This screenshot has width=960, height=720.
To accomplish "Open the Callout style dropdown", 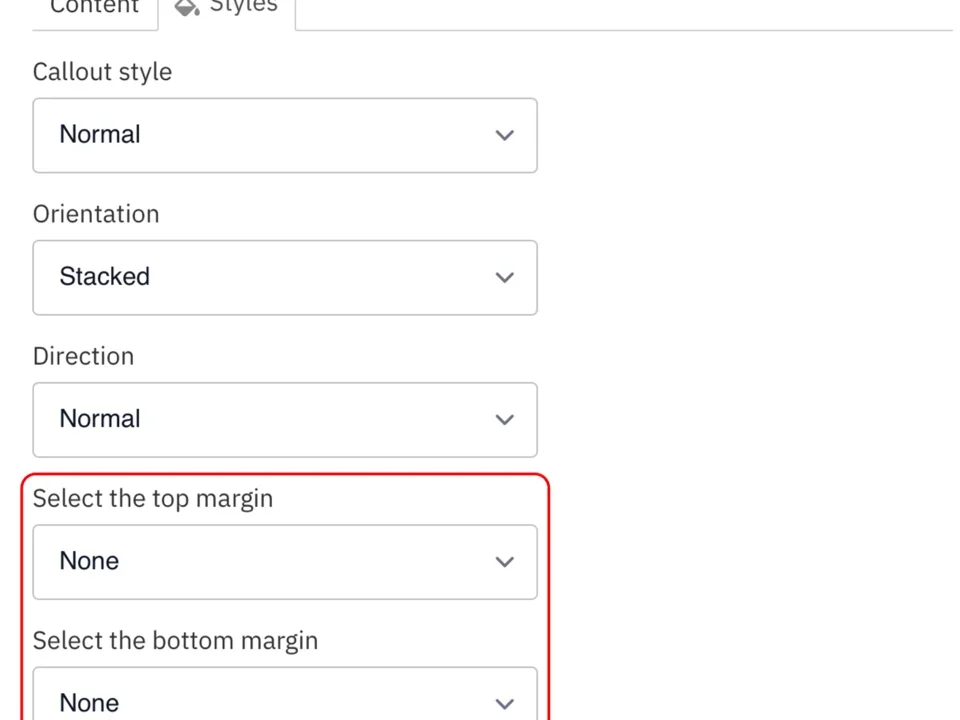I will pos(285,135).
